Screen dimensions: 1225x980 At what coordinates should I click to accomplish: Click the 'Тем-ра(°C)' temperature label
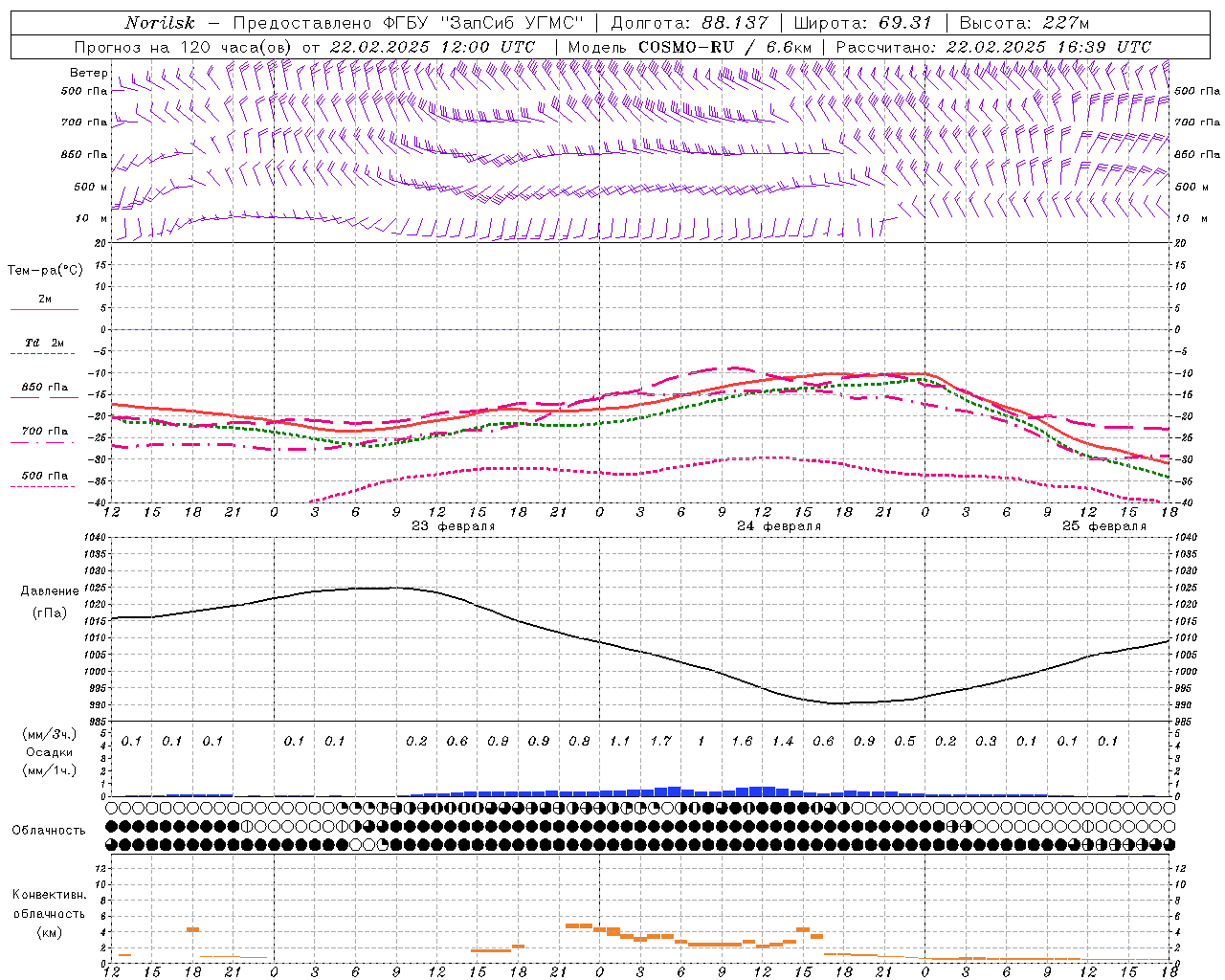45,270
